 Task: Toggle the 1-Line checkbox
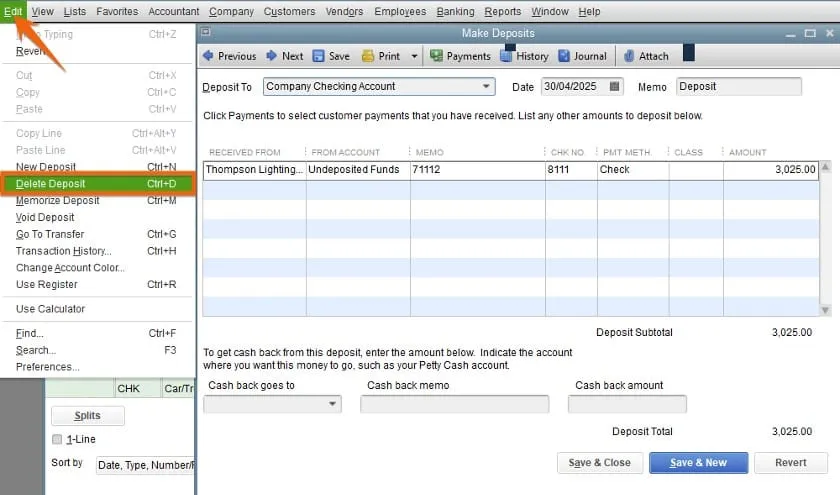tap(57, 439)
